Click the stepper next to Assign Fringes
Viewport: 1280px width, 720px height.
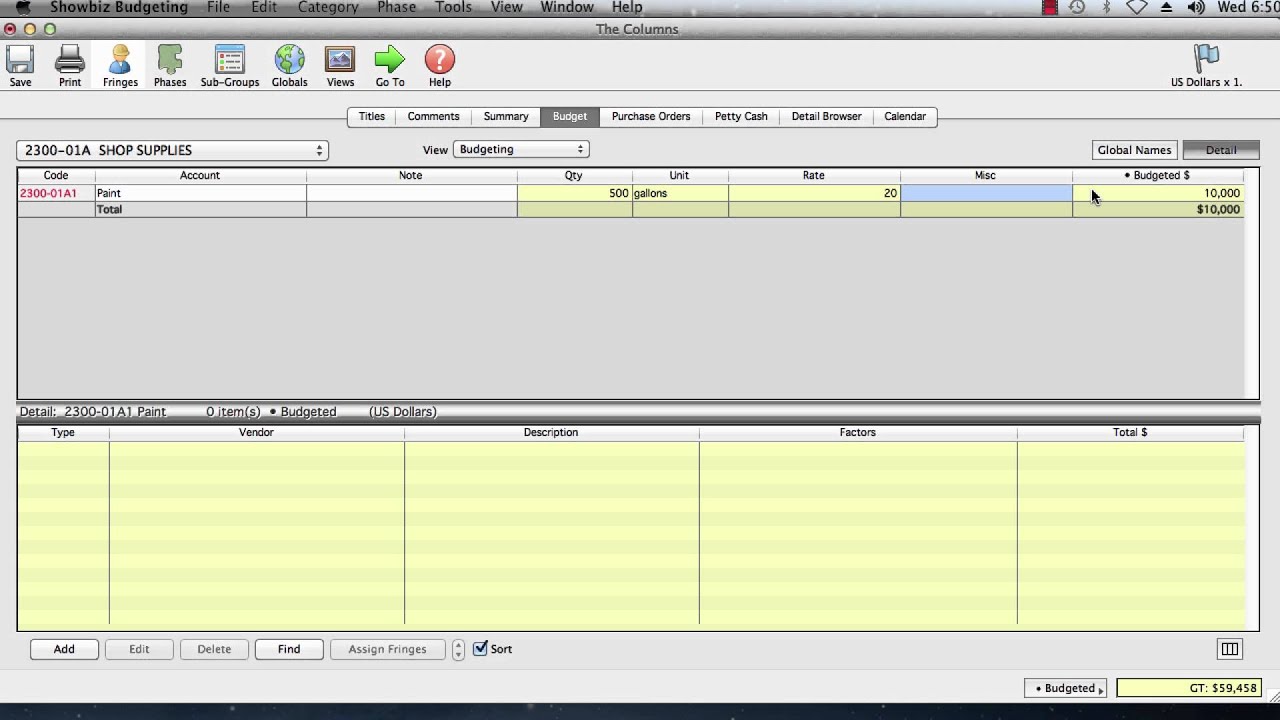[x=458, y=649]
